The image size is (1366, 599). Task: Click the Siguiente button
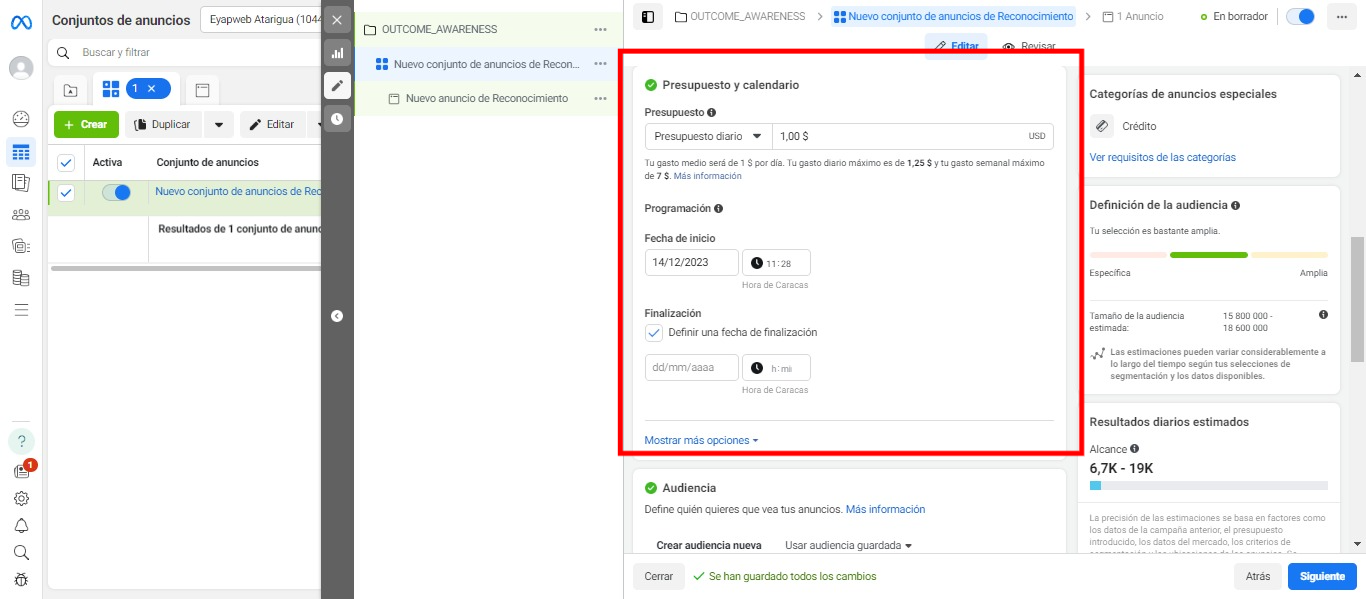tap(1322, 576)
